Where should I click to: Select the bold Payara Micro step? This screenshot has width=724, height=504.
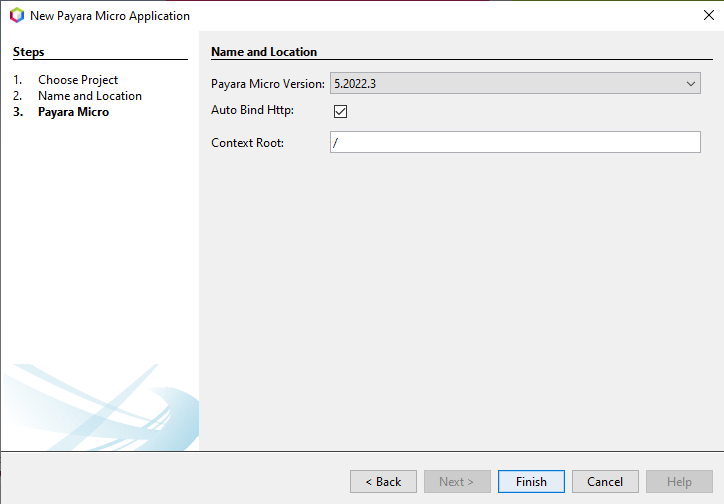click(74, 112)
